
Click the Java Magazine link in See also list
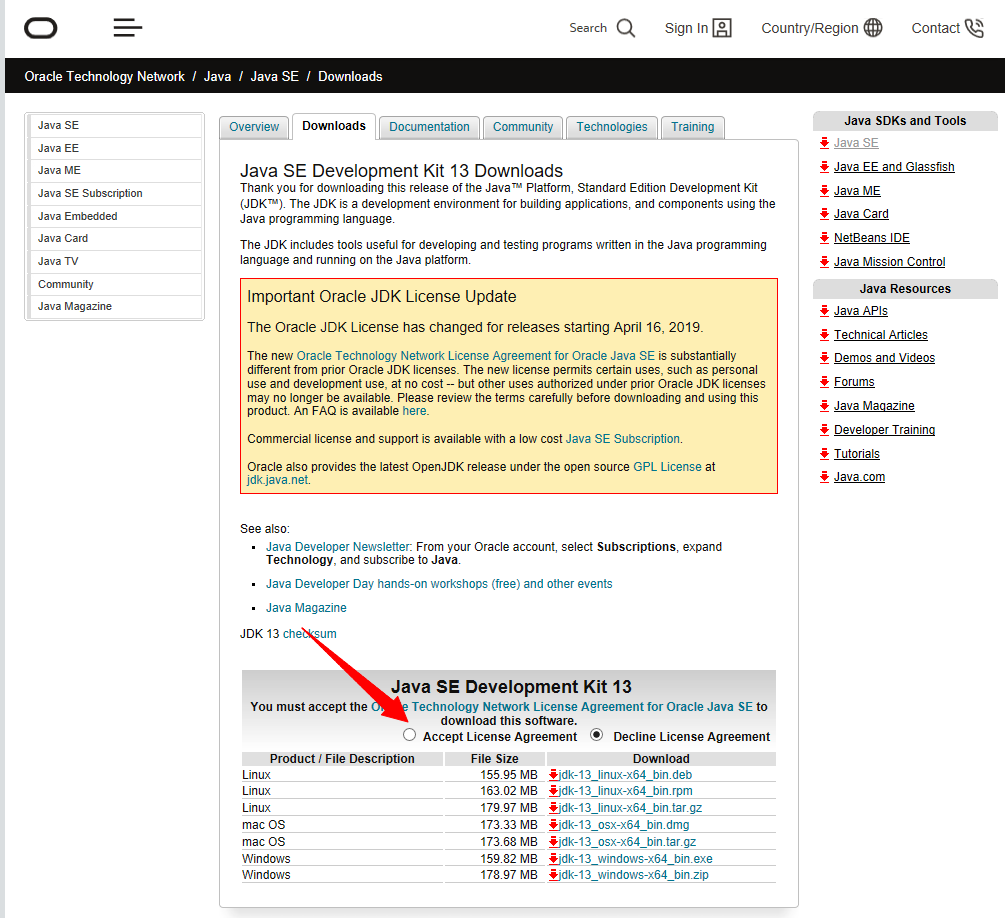(x=306, y=608)
